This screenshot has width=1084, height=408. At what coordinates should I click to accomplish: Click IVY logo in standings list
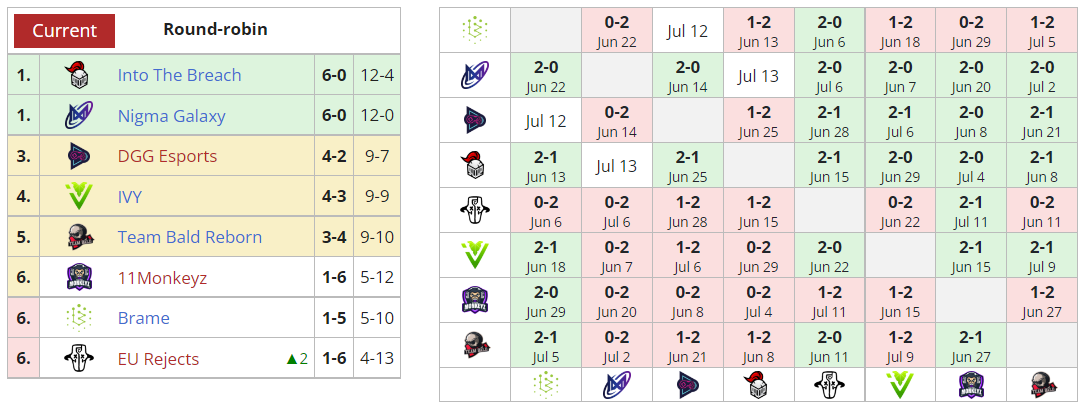[x=77, y=197]
